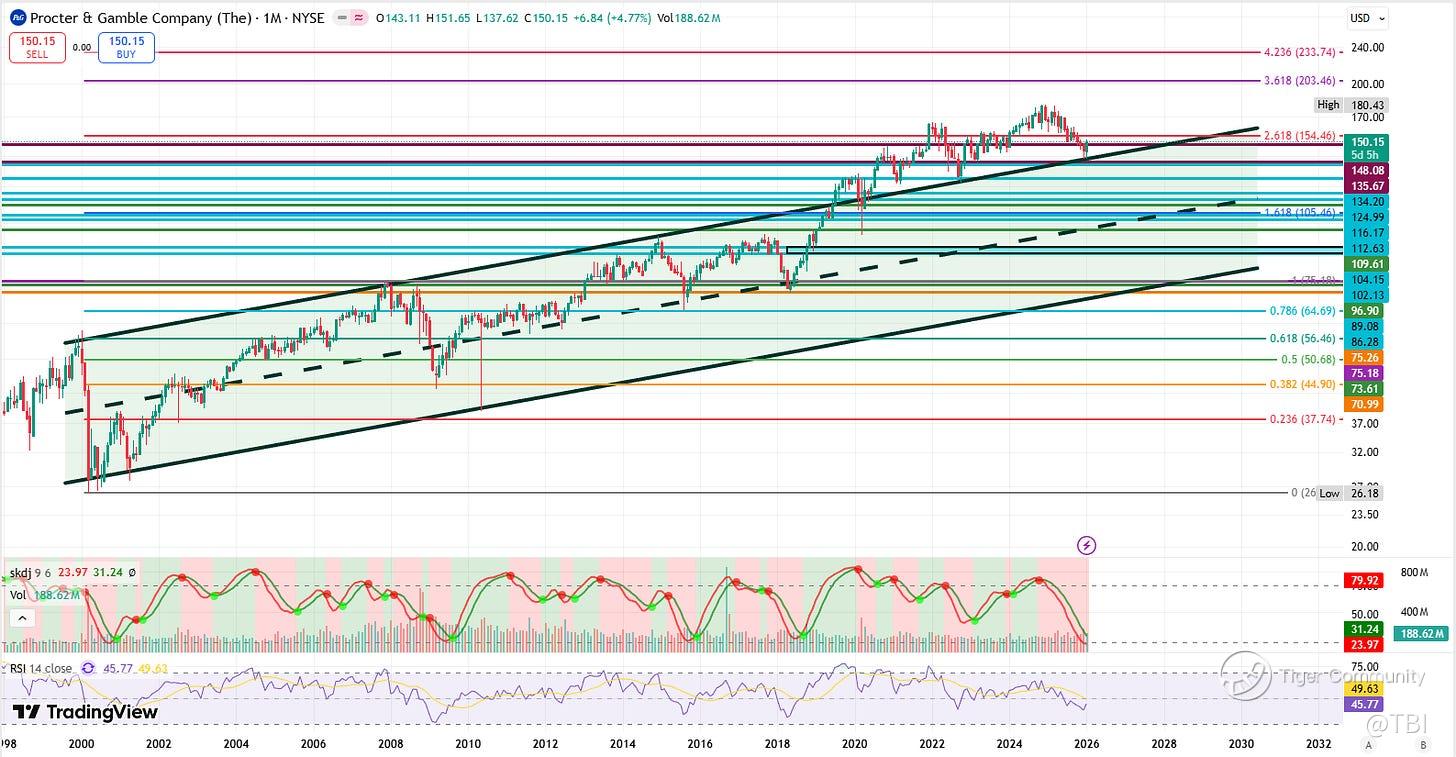The height and width of the screenshot is (757, 1456).
Task: Click the TradingView logo
Action: coord(85,712)
